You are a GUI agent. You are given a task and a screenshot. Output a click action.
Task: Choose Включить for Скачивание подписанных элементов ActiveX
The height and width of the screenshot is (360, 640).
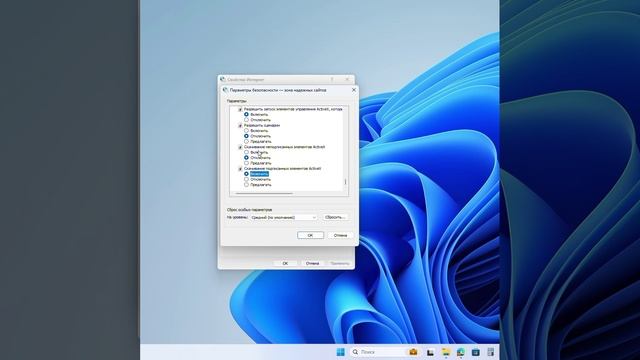coord(246,174)
